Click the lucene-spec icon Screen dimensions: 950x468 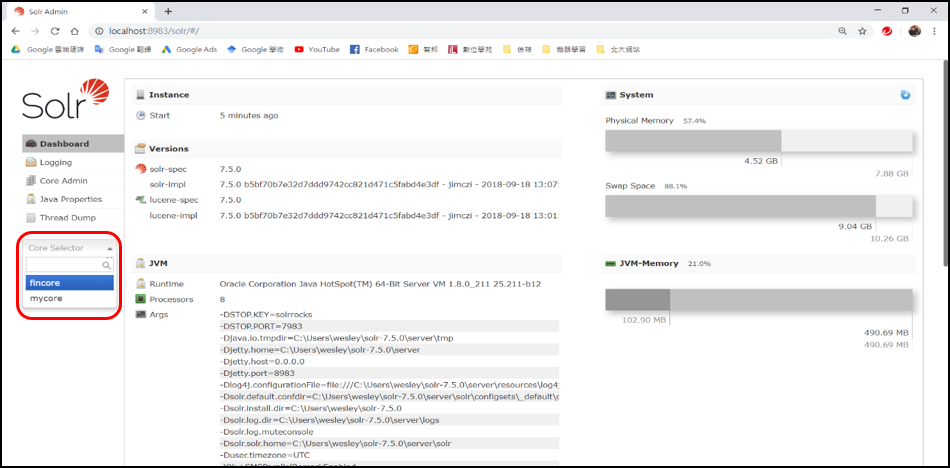tap(141, 199)
